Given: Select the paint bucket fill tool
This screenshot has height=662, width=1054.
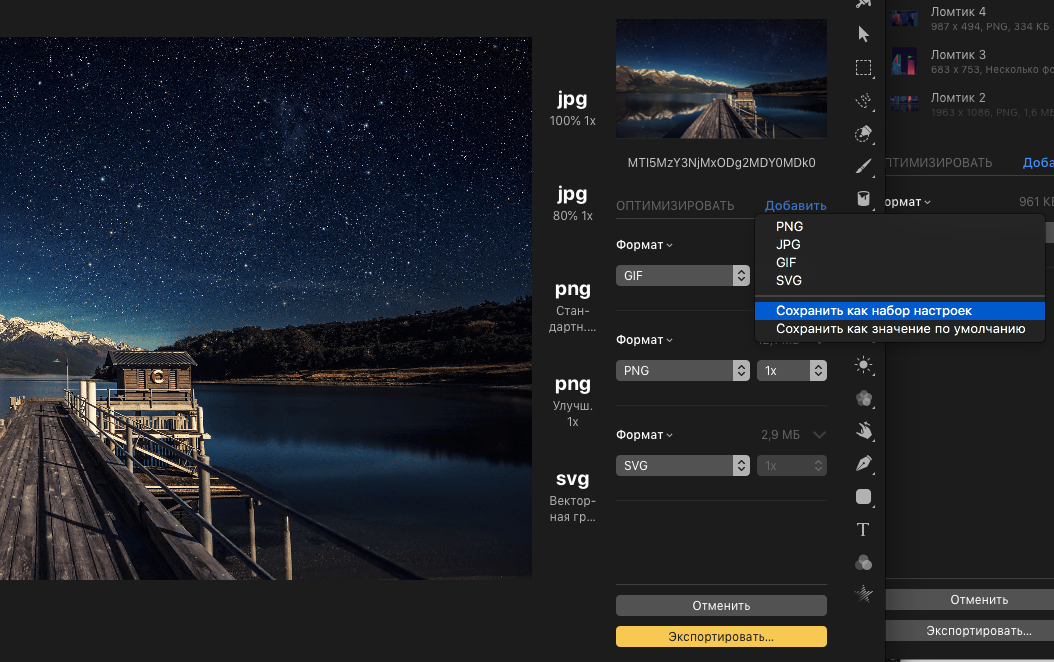Looking at the screenshot, I should coord(863,199).
